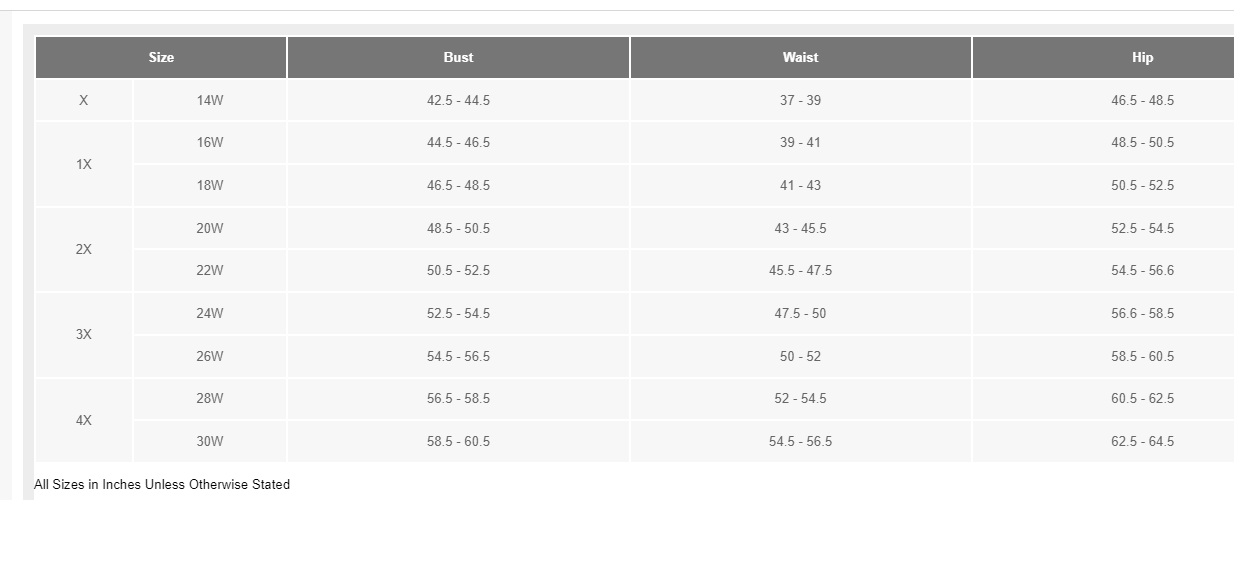Viewport: 1234px width, 563px height.
Task: Select the X size cell
Action: pos(84,100)
